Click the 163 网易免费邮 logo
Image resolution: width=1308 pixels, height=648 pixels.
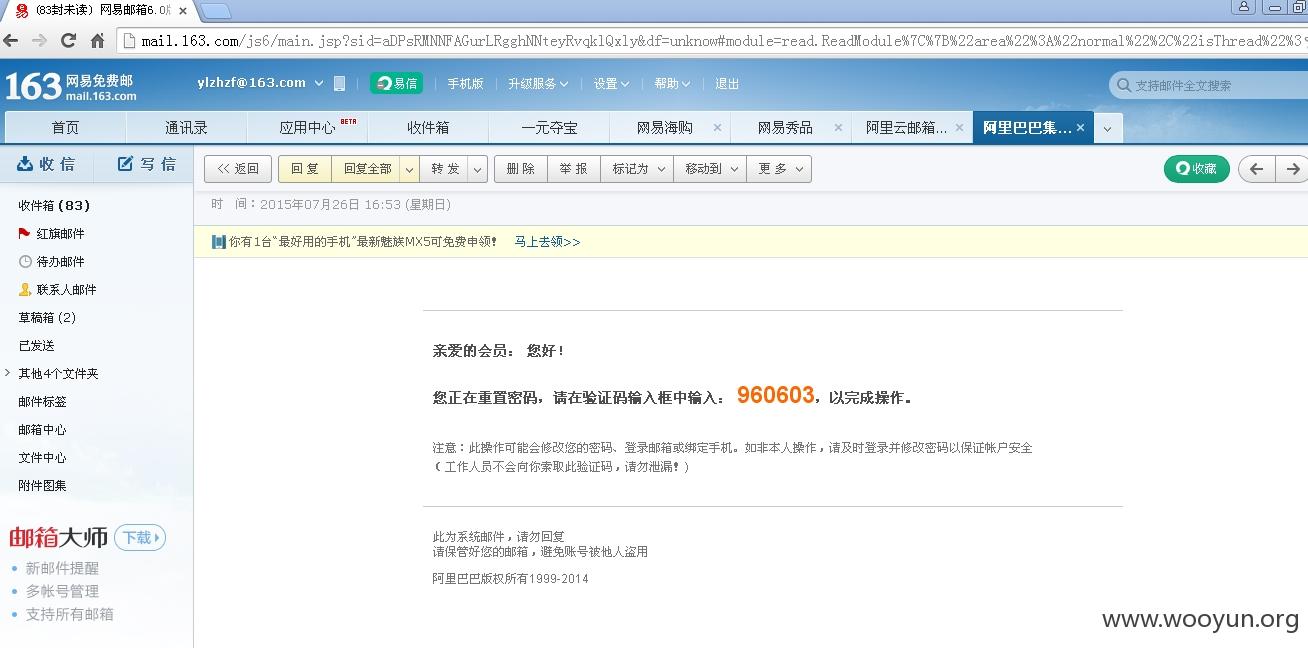click(x=71, y=86)
